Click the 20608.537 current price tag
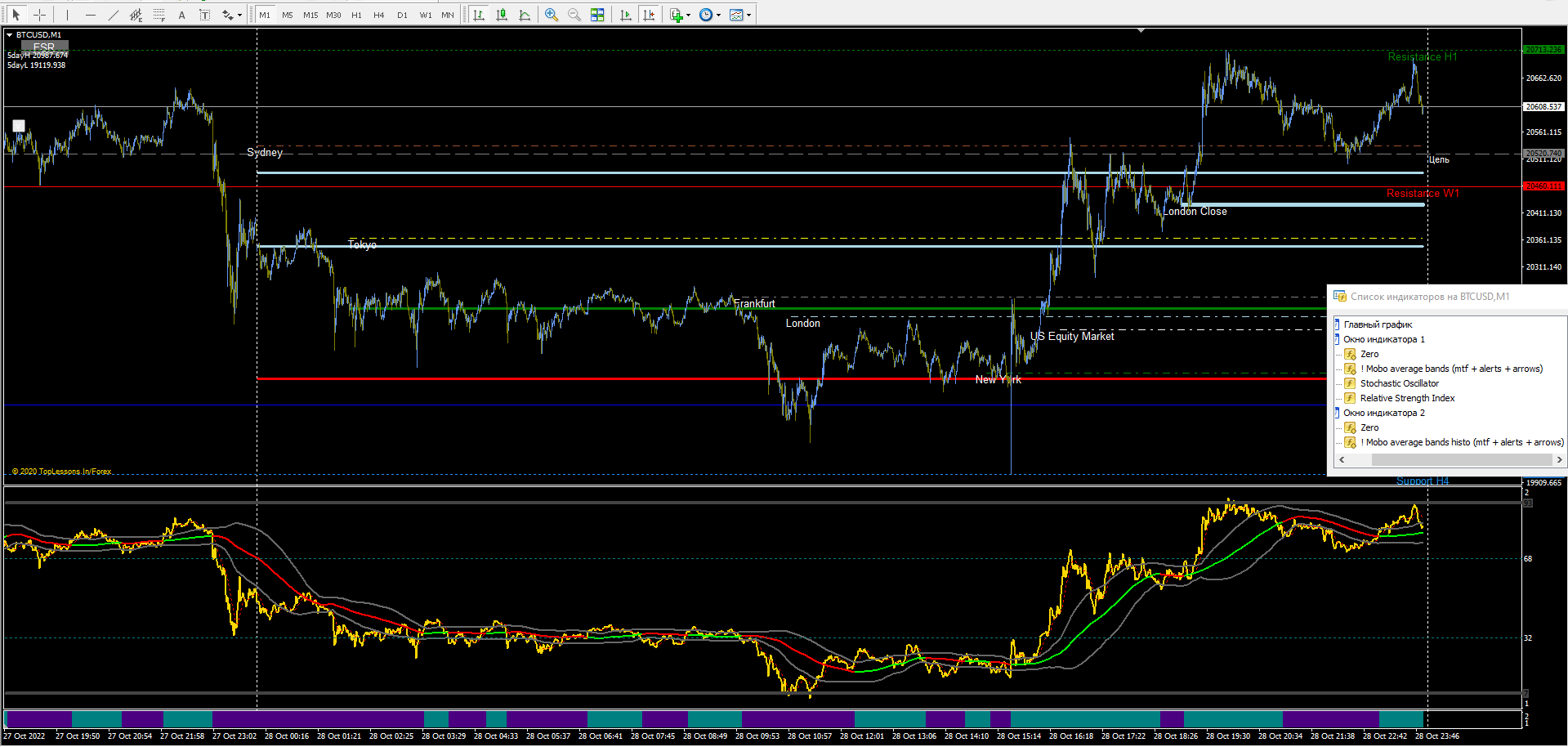The width and height of the screenshot is (1568, 747). (x=1543, y=106)
